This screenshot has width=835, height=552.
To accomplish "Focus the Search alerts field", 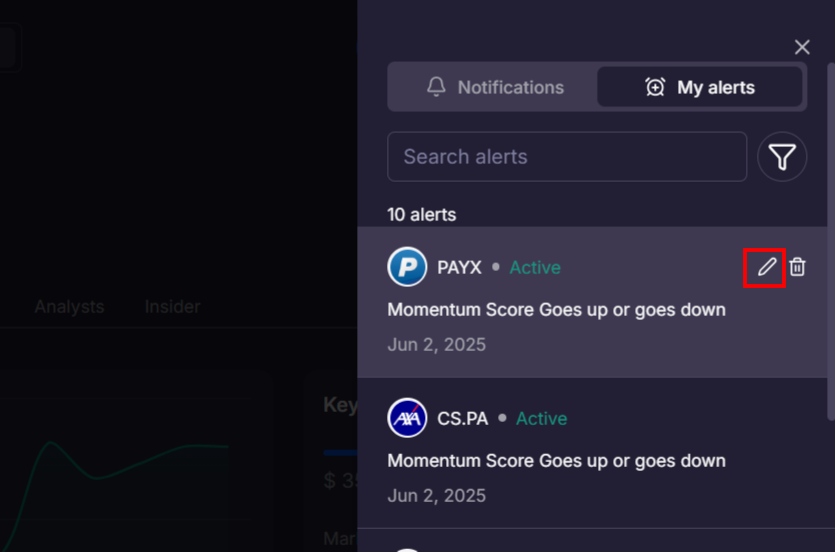I will [566, 157].
